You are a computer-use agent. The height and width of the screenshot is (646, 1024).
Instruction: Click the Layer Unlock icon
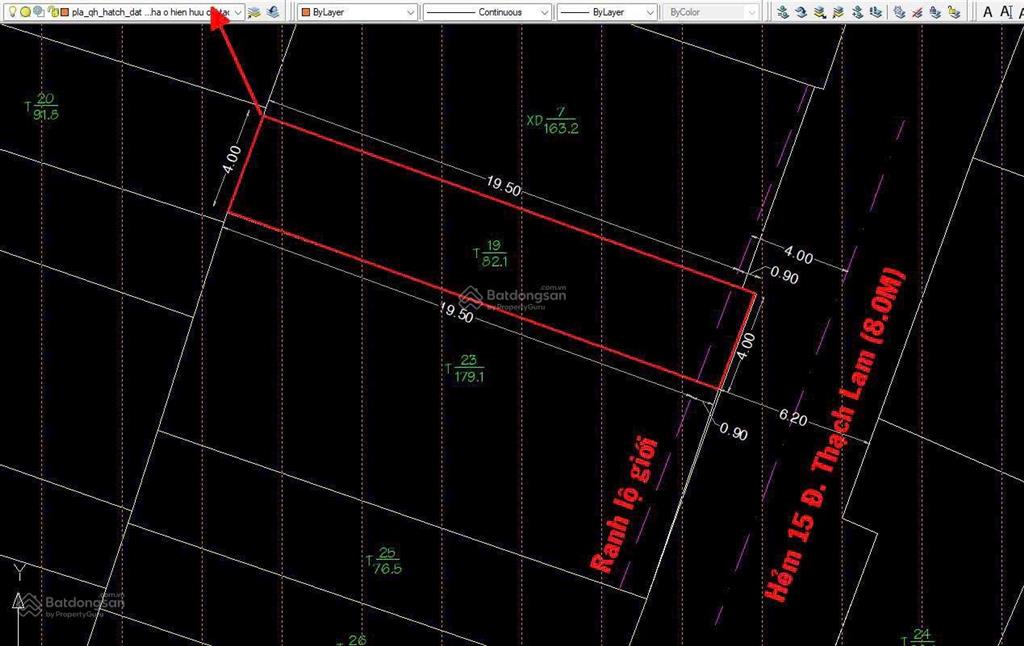(x=954, y=11)
